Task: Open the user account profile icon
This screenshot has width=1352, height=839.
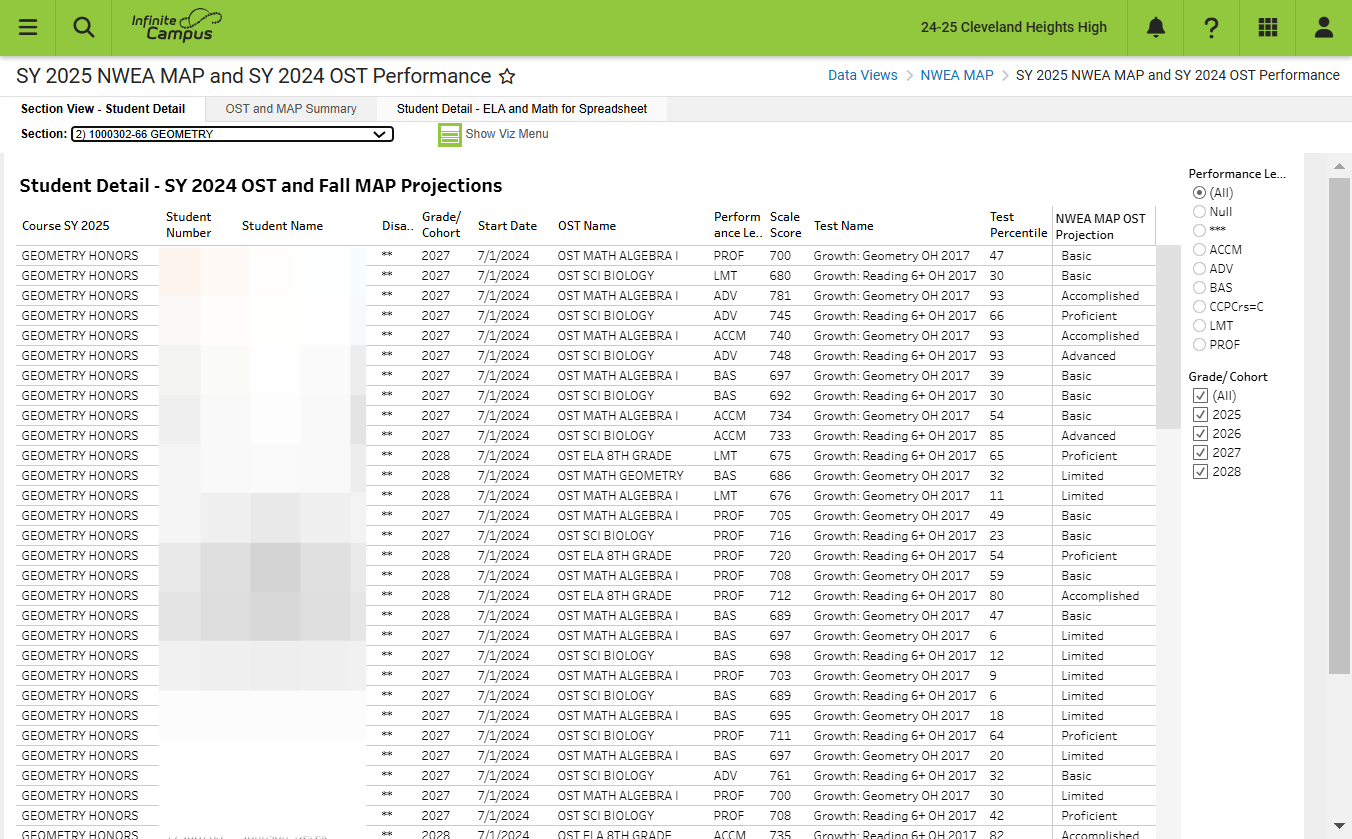Action: tap(1324, 27)
